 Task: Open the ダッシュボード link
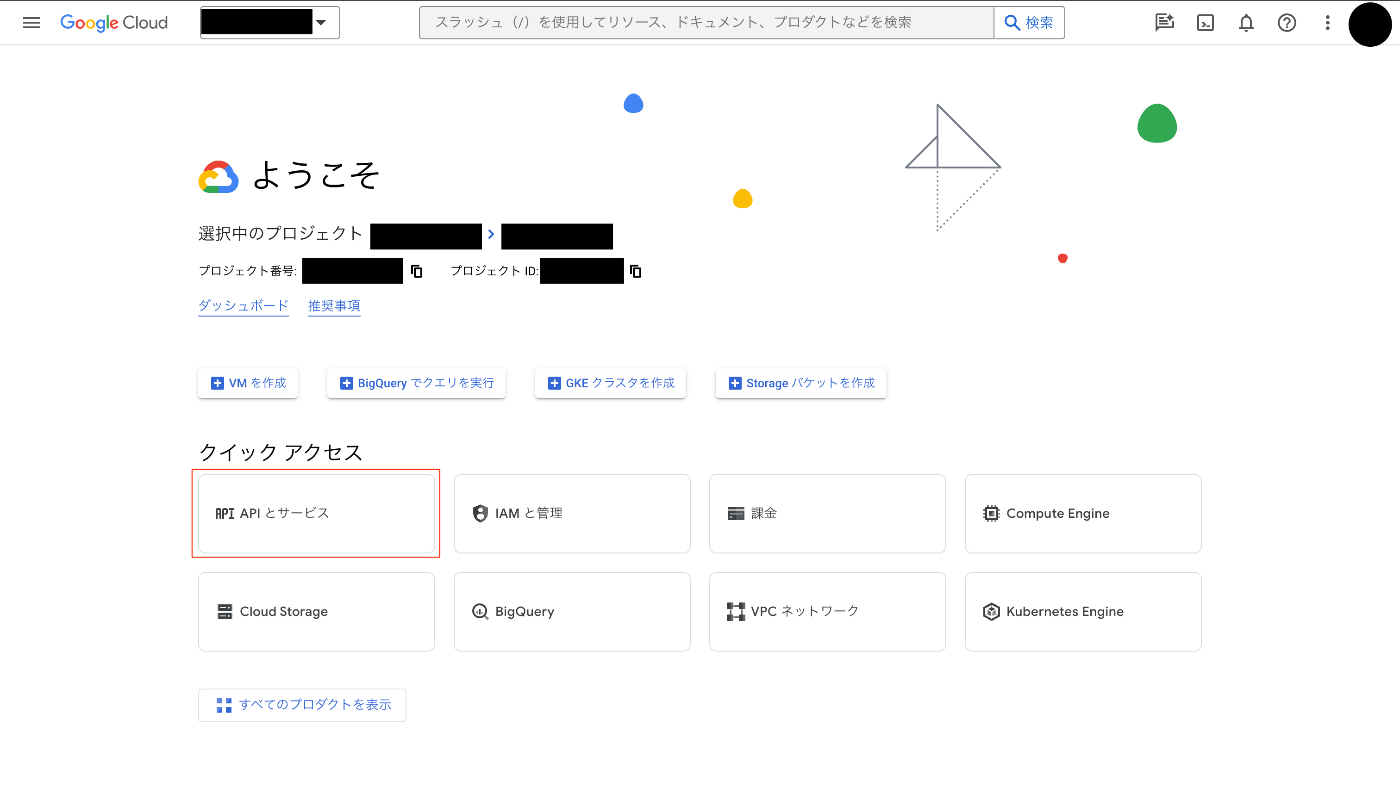(244, 306)
